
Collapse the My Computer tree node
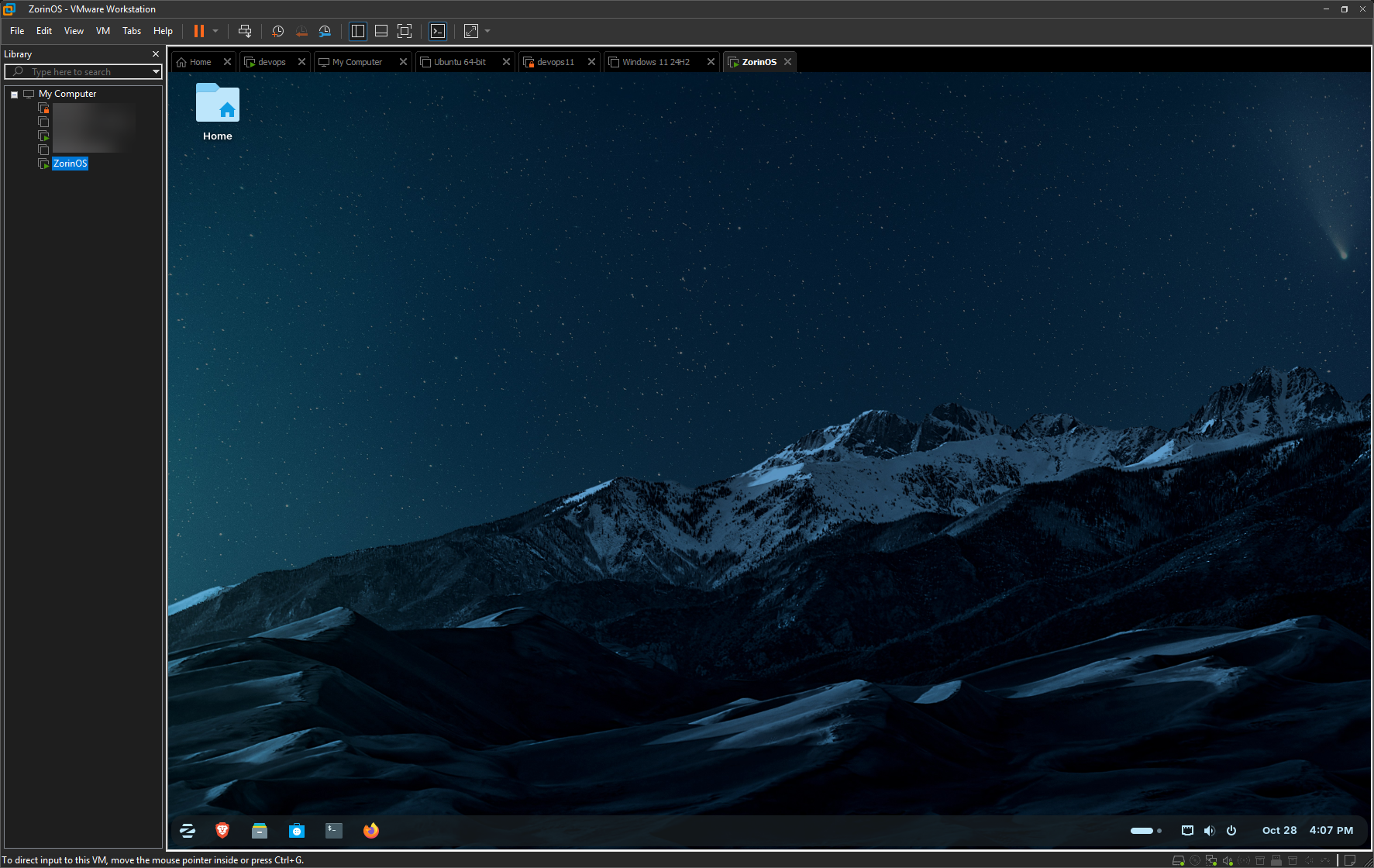[14, 95]
